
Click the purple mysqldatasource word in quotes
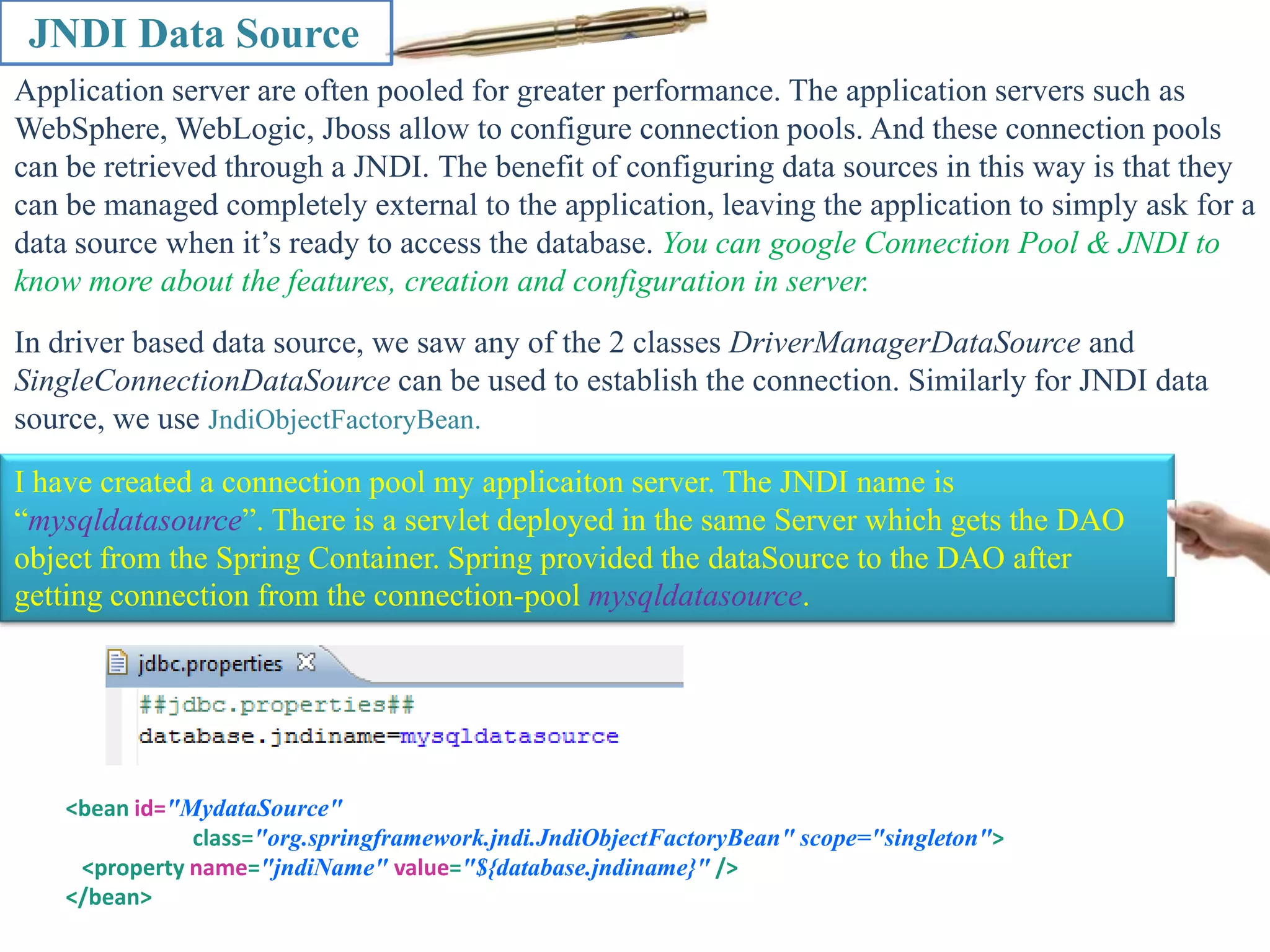coord(135,521)
